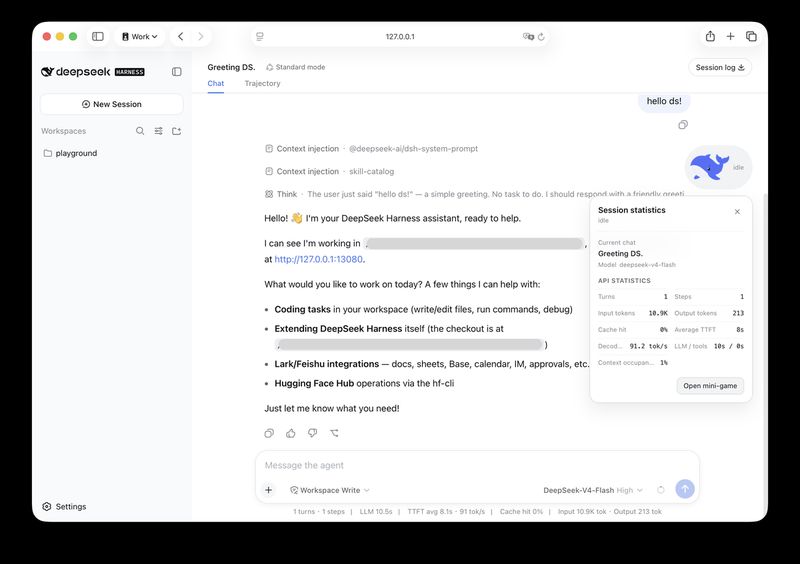
Task: Open the DeepSeek-V4-Flash model dropdown
Action: coord(593,490)
